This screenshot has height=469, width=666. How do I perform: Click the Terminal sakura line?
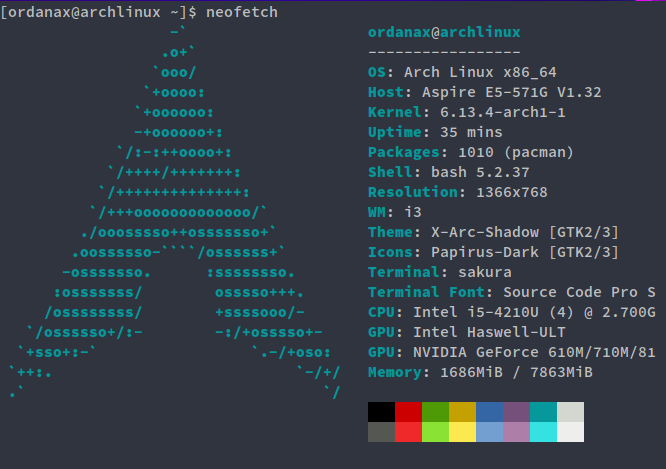point(440,272)
